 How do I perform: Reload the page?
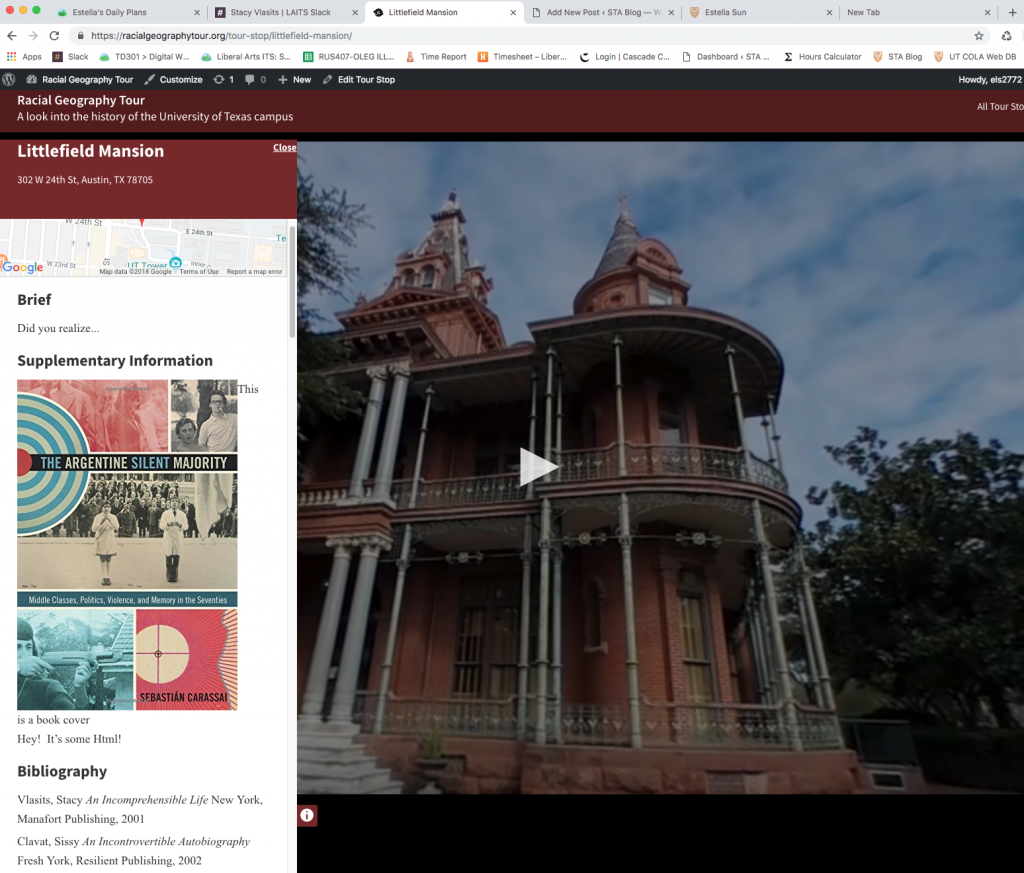(54, 36)
